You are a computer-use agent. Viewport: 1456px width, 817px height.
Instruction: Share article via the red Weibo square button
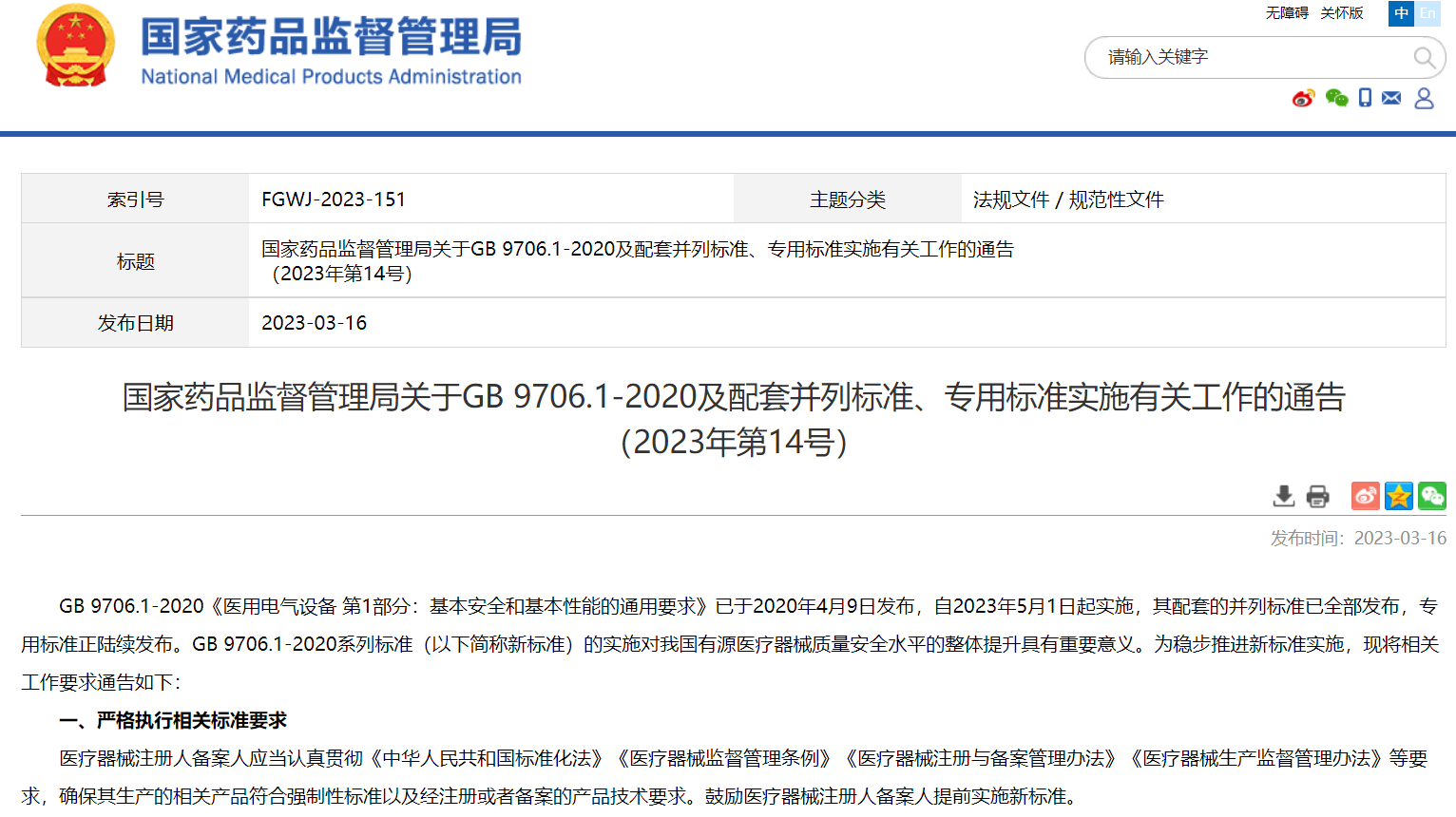coord(1366,496)
